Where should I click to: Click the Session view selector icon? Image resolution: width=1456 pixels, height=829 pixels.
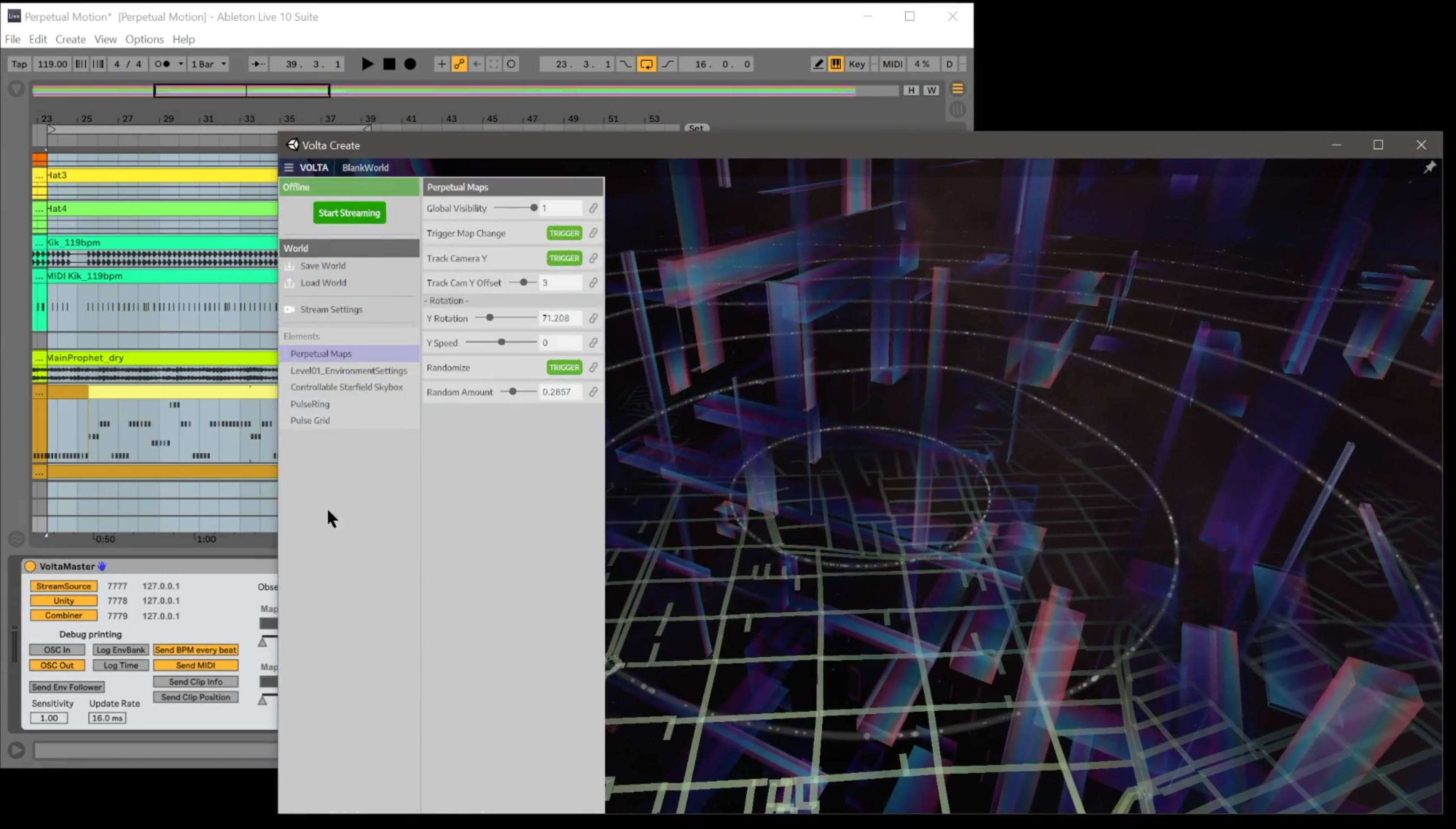pos(958,109)
